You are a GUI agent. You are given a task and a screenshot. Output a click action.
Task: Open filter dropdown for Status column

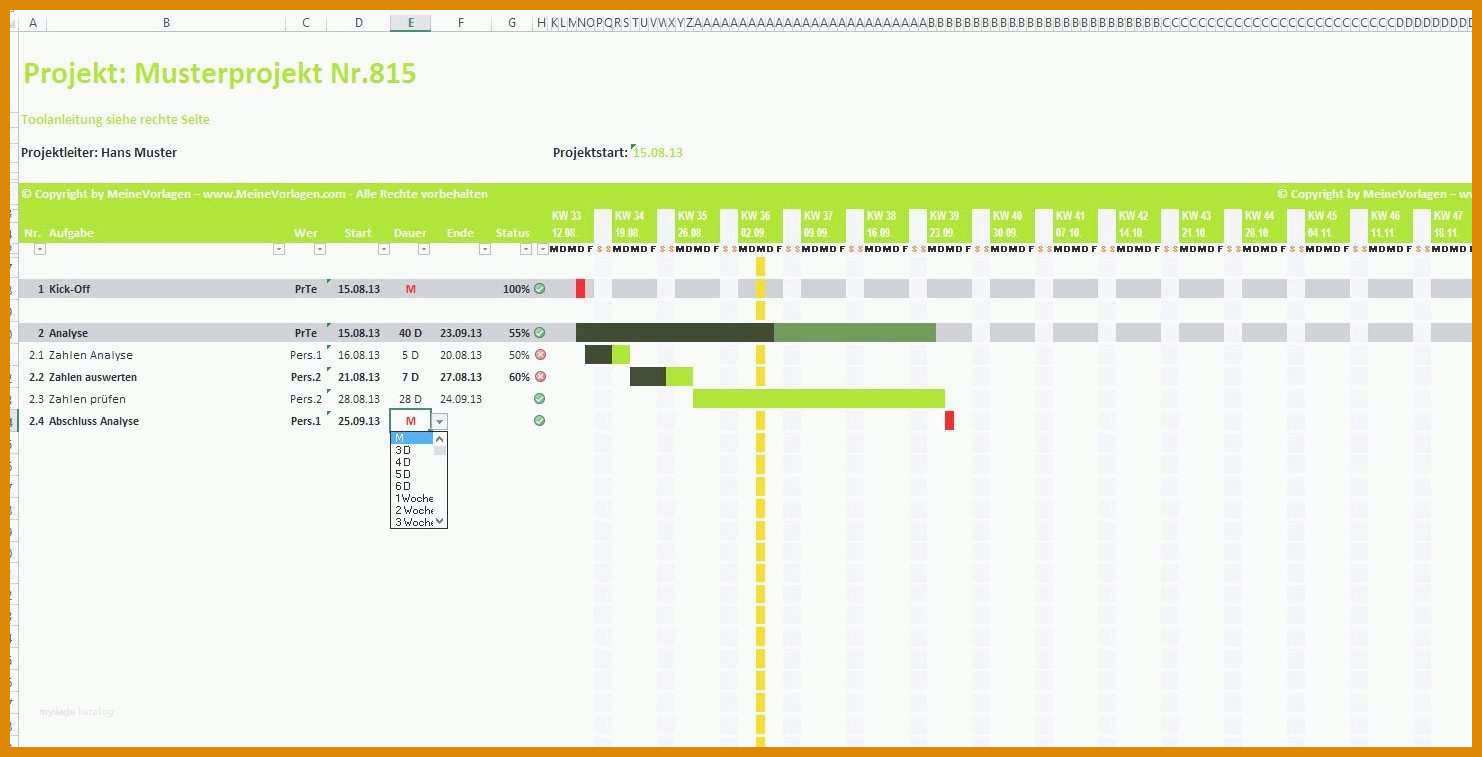(528, 249)
